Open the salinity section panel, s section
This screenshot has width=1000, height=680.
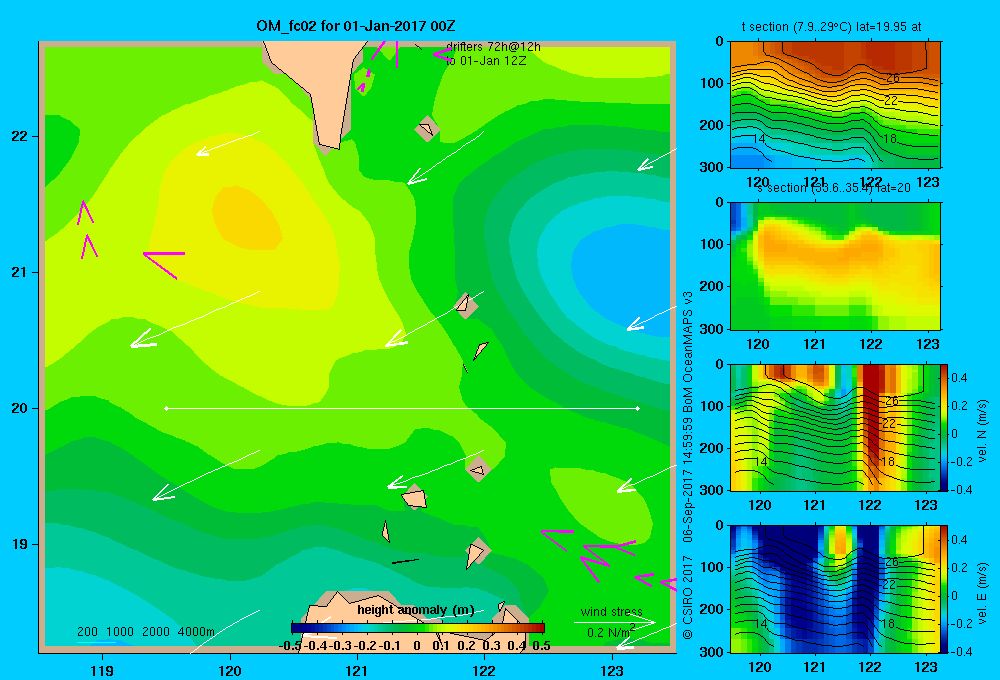click(x=835, y=266)
